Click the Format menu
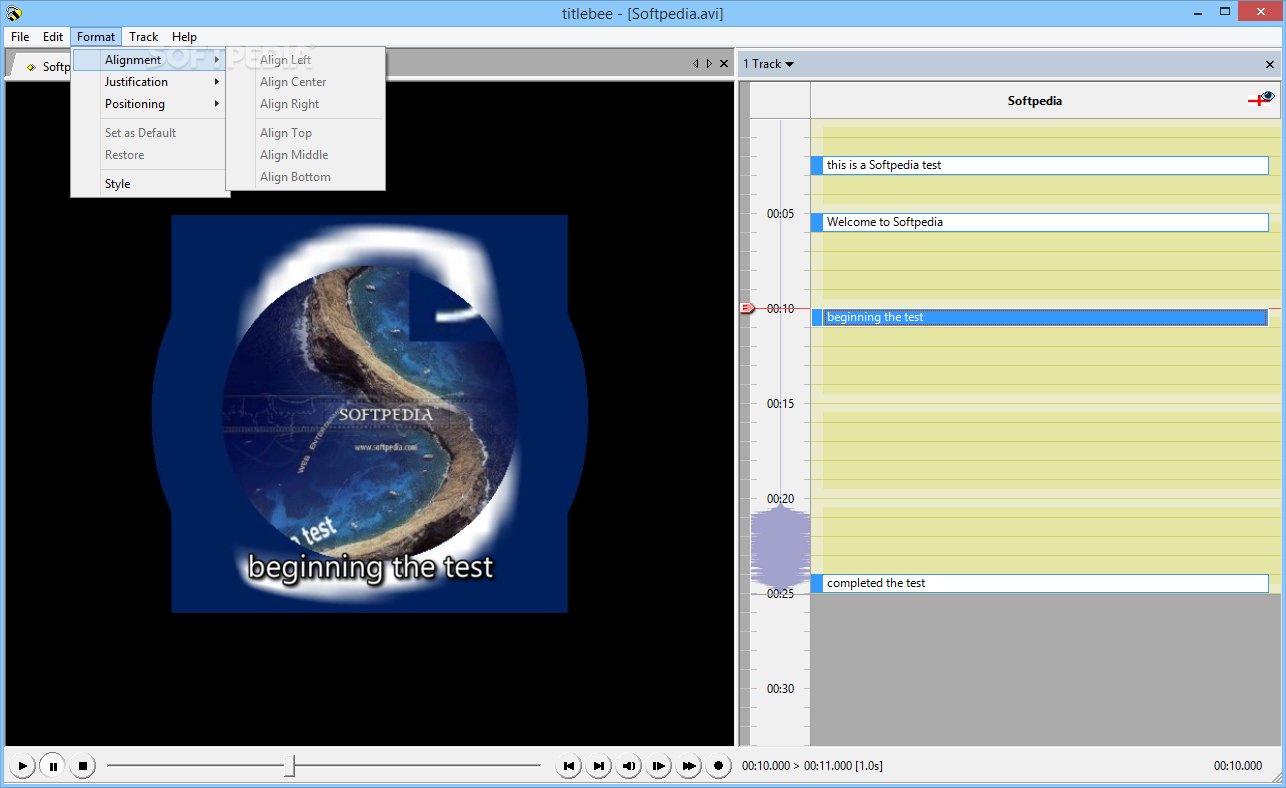Screen dimensions: 1286x788 point(96,37)
